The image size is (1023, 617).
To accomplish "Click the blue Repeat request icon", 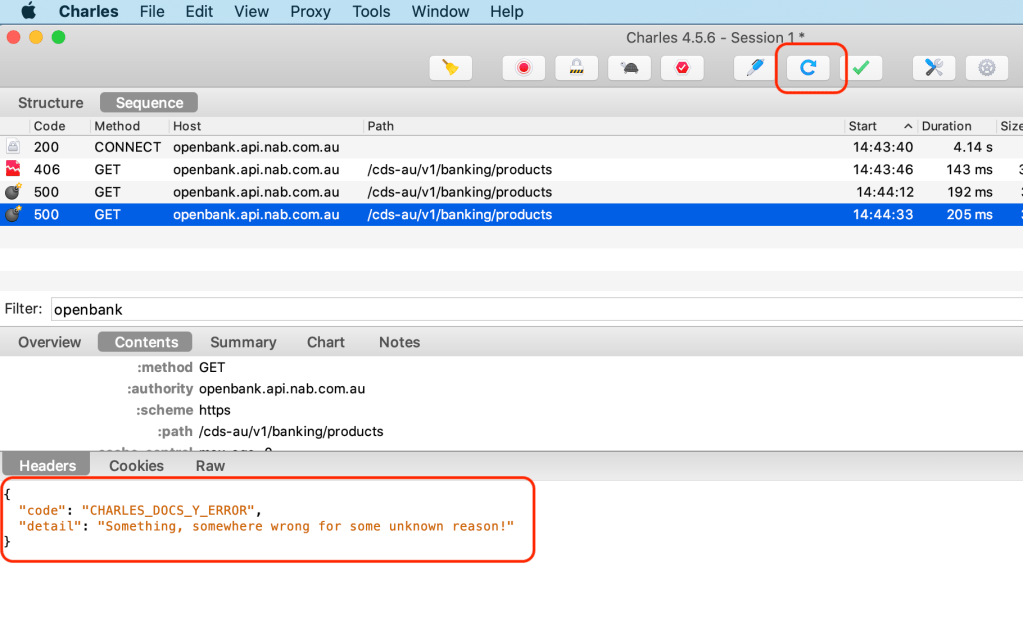I will click(x=808, y=68).
